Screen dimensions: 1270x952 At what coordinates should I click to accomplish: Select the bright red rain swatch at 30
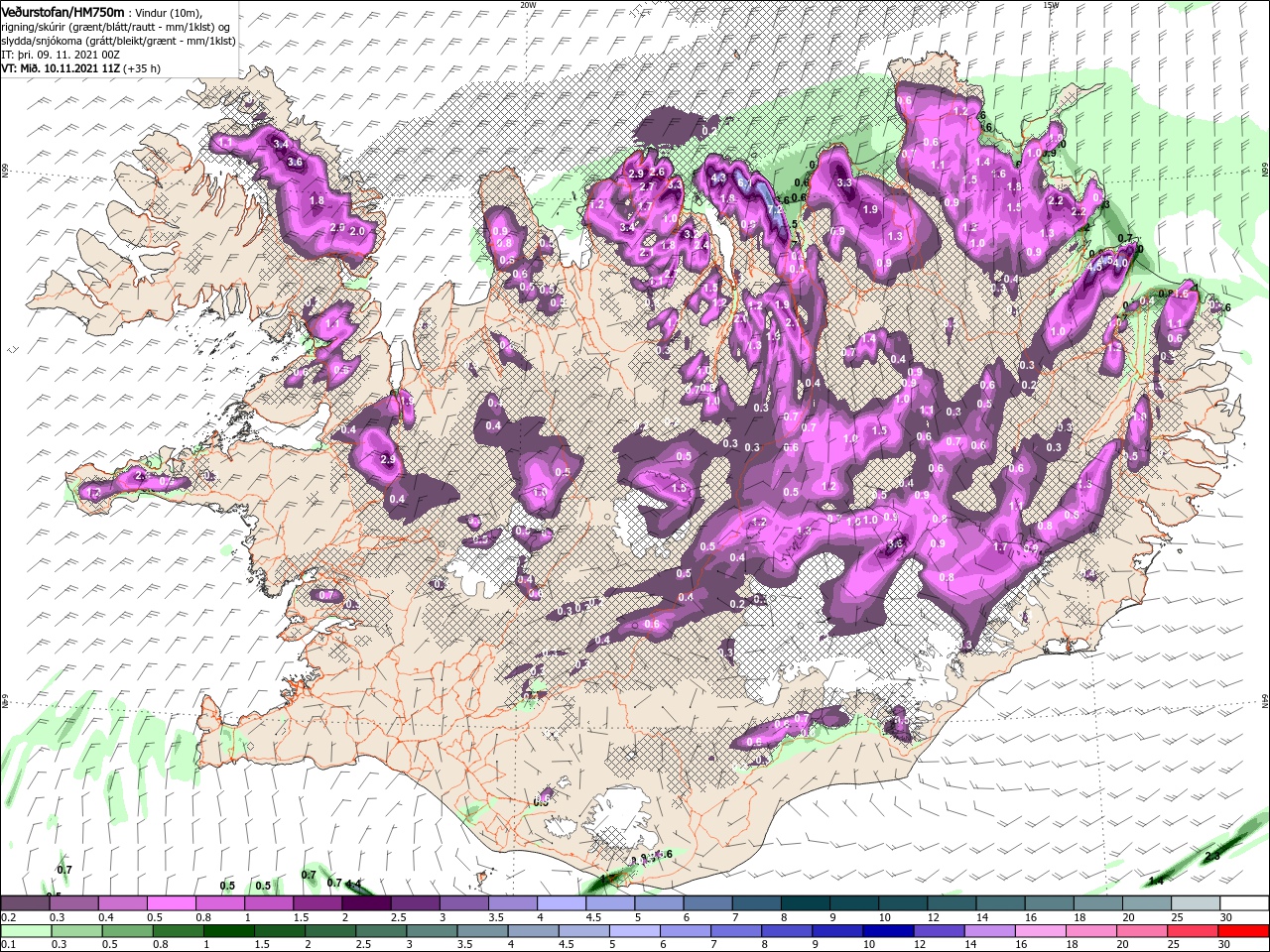point(1243,931)
